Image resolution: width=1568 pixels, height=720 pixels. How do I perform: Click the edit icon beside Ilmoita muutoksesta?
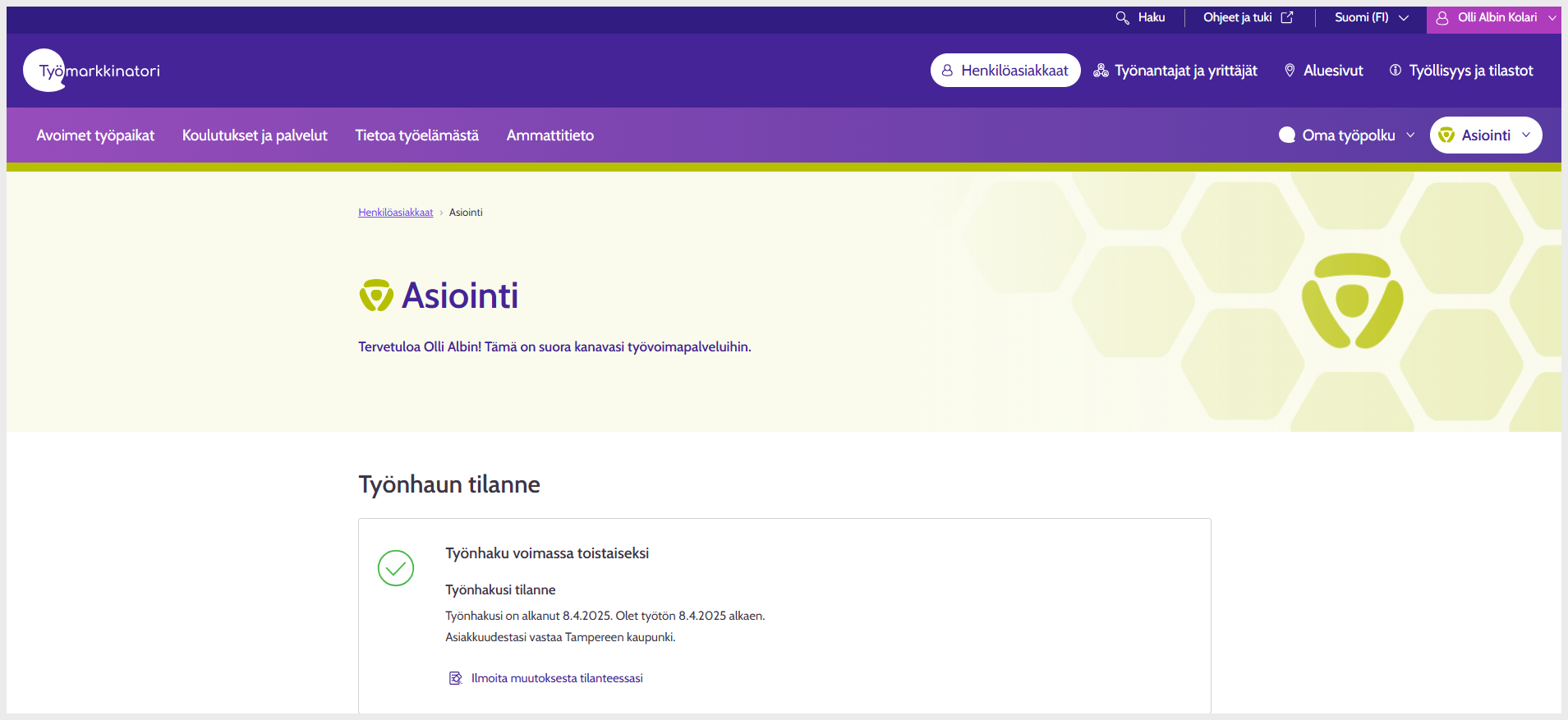point(455,678)
